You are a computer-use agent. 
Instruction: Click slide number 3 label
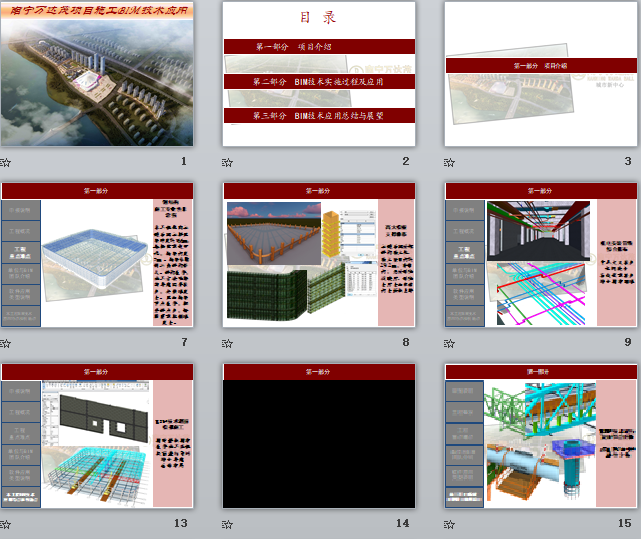628,161
